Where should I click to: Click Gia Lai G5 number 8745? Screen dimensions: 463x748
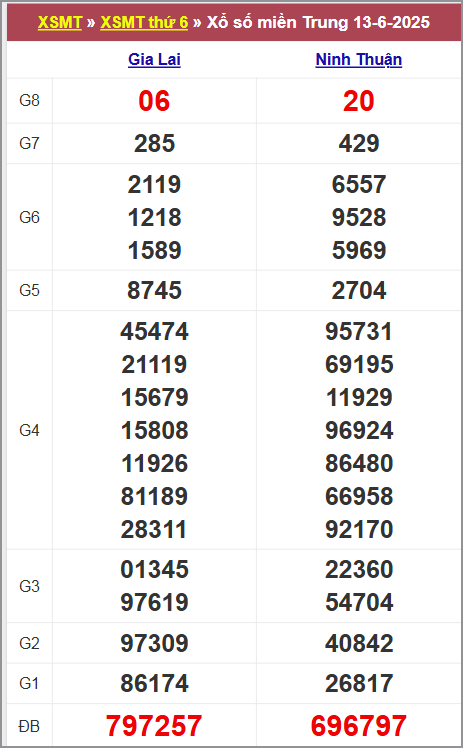pyautogui.click(x=154, y=291)
